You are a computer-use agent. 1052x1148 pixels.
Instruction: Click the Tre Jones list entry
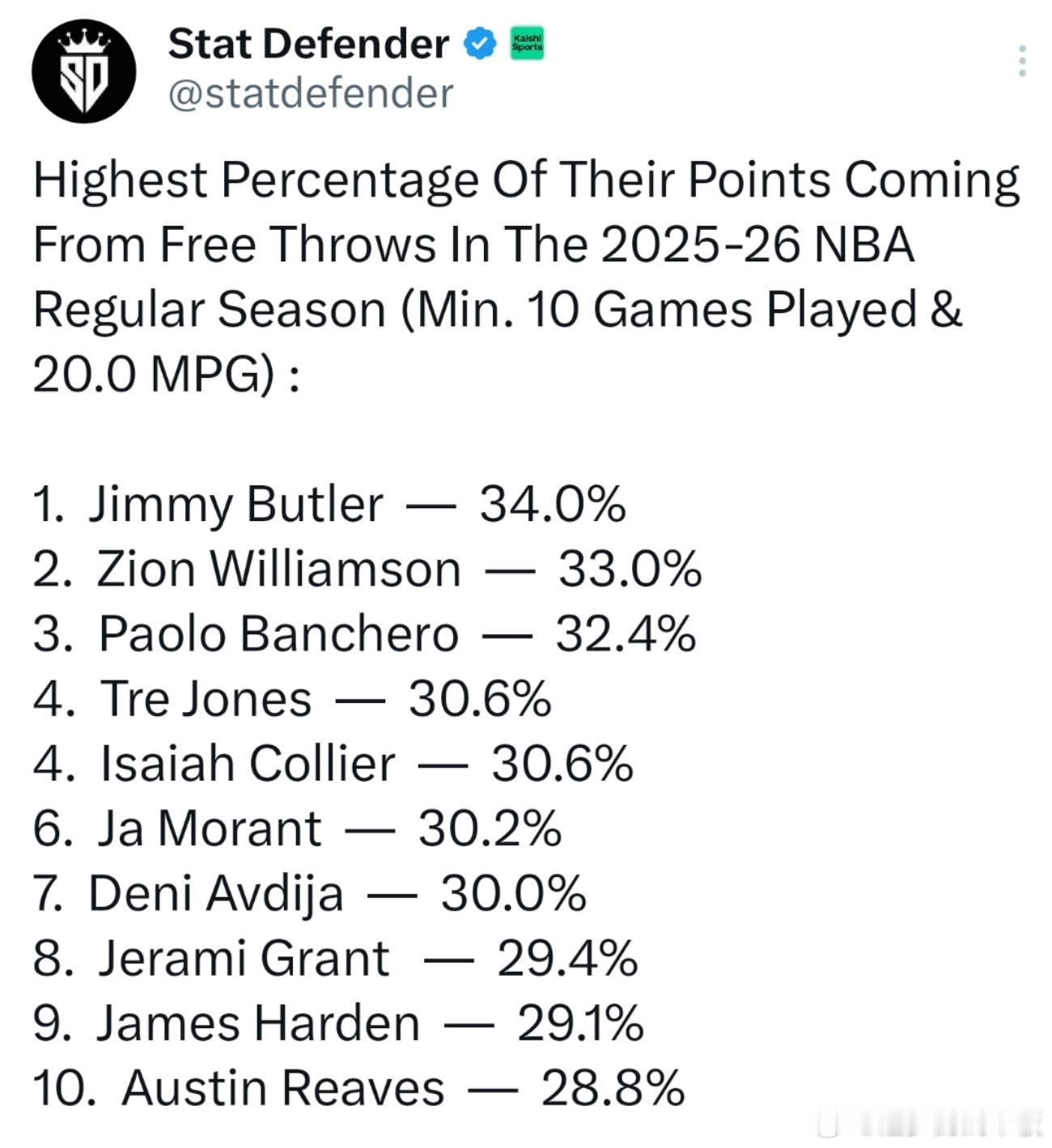click(x=206, y=699)
